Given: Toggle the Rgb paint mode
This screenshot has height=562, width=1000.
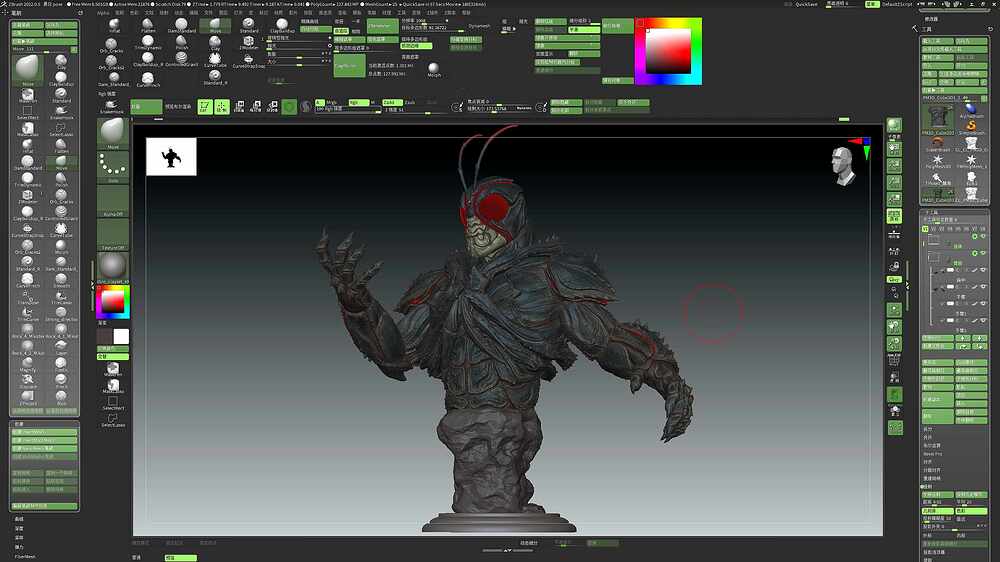Looking at the screenshot, I should point(358,102).
